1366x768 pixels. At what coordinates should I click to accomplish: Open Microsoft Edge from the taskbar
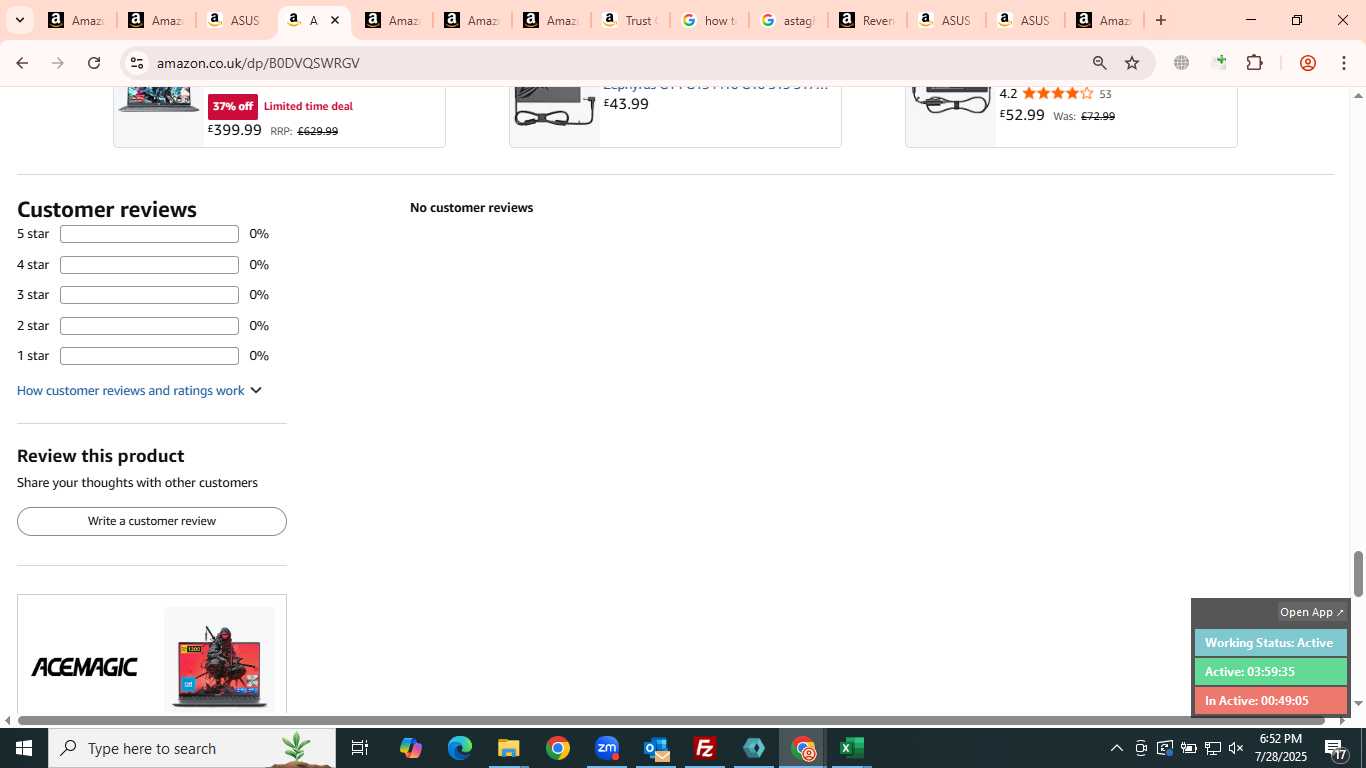[x=459, y=748]
